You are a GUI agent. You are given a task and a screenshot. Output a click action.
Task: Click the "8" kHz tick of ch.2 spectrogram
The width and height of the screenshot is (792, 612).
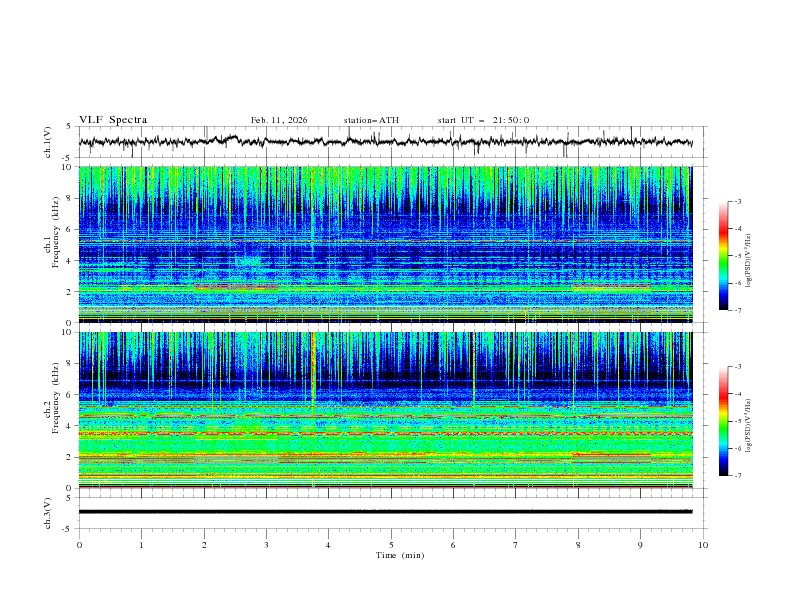pyautogui.click(x=71, y=364)
